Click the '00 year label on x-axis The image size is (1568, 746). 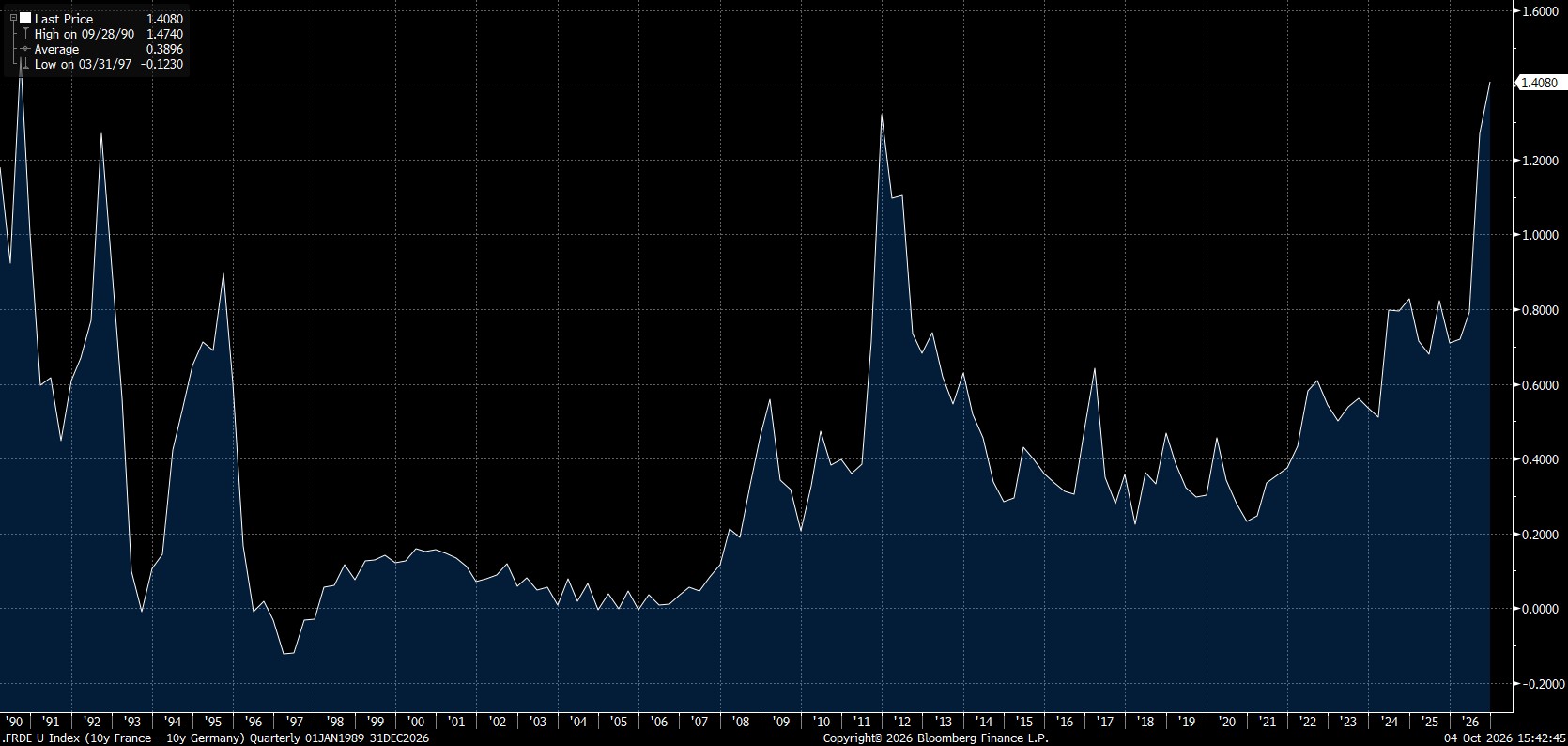point(416,722)
